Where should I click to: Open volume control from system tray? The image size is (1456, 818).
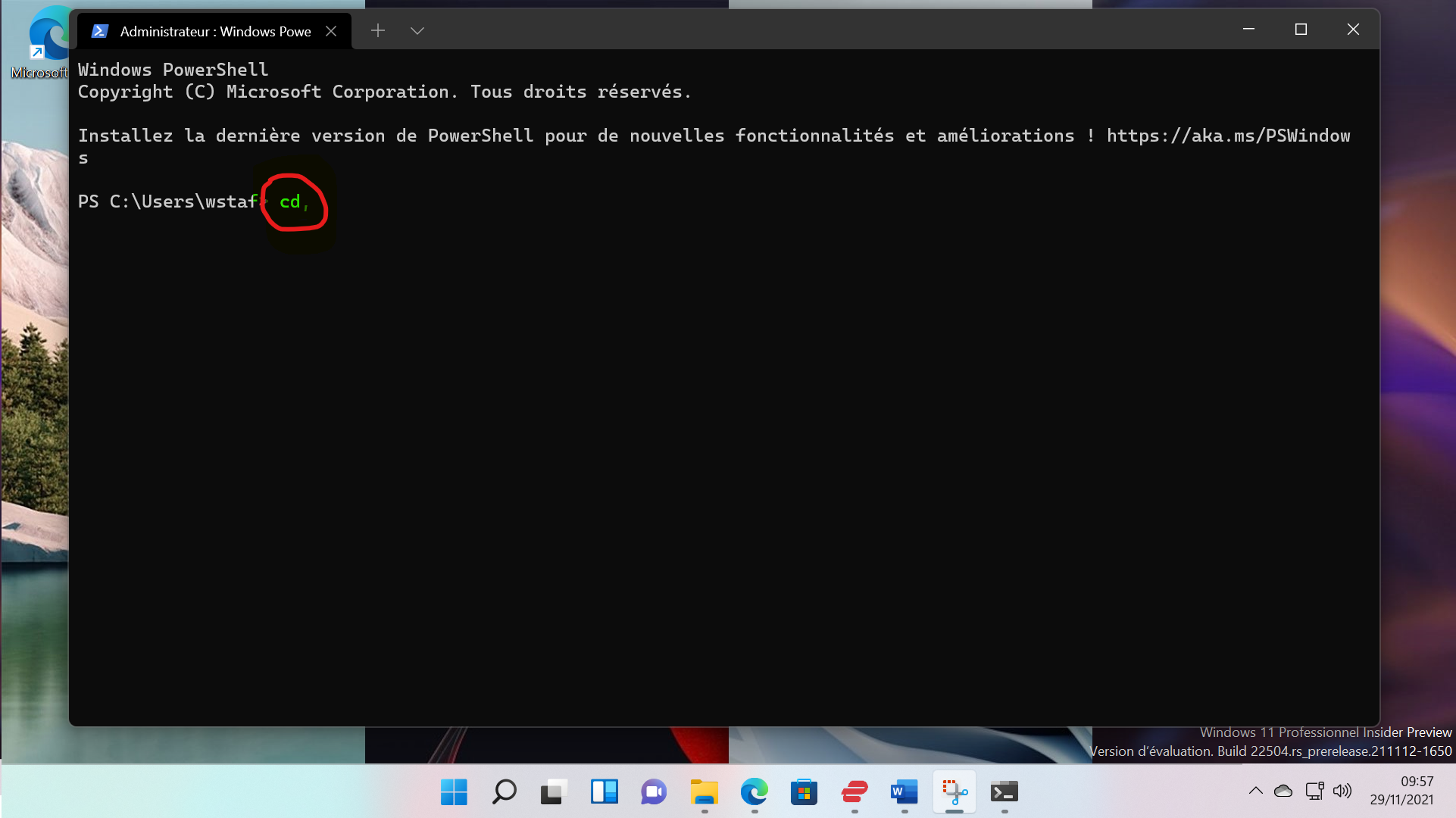(x=1342, y=791)
